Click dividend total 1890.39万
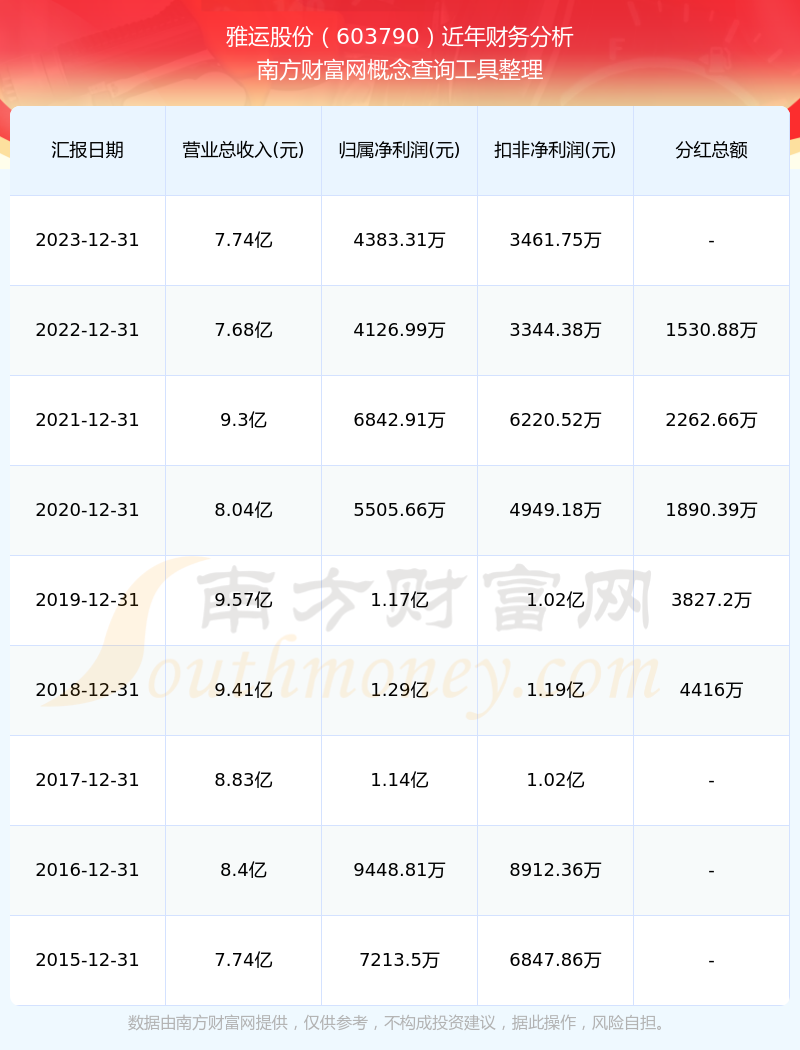 712,510
